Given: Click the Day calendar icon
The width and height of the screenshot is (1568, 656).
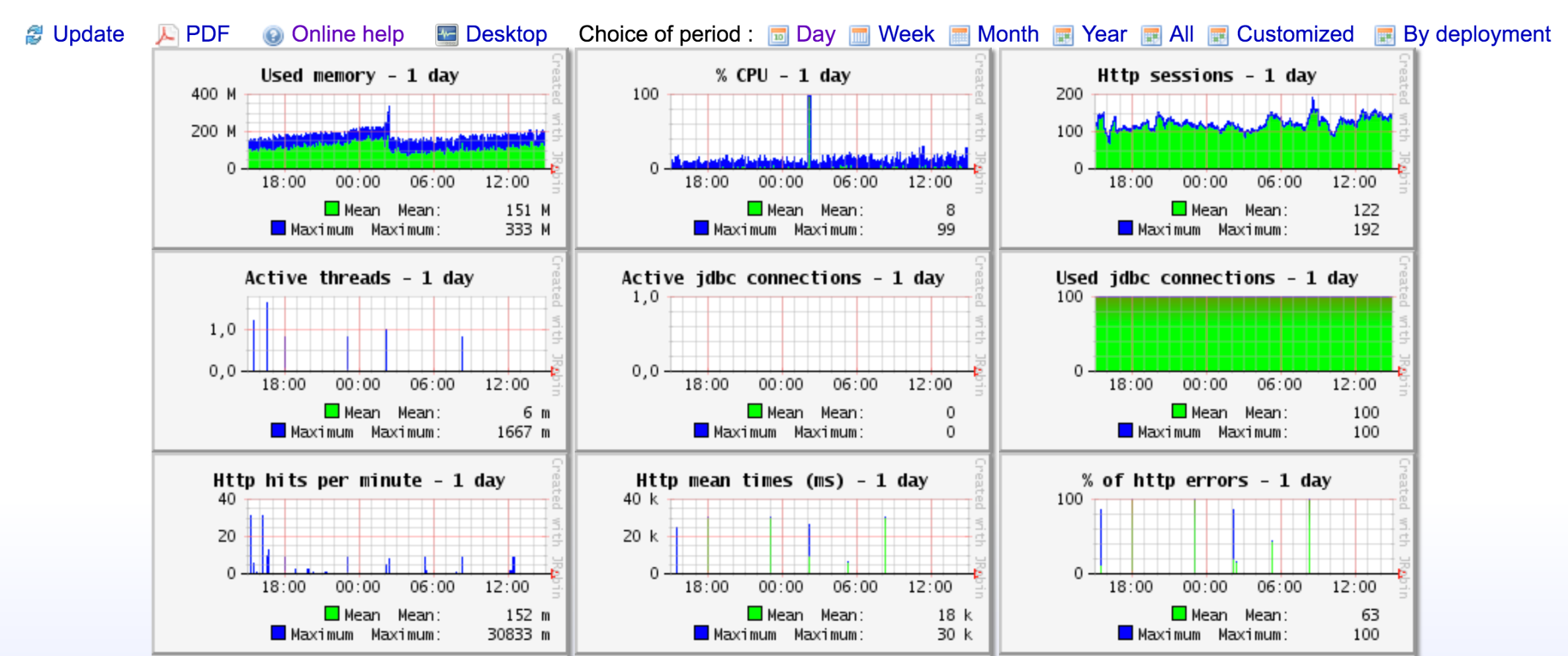Looking at the screenshot, I should (777, 35).
